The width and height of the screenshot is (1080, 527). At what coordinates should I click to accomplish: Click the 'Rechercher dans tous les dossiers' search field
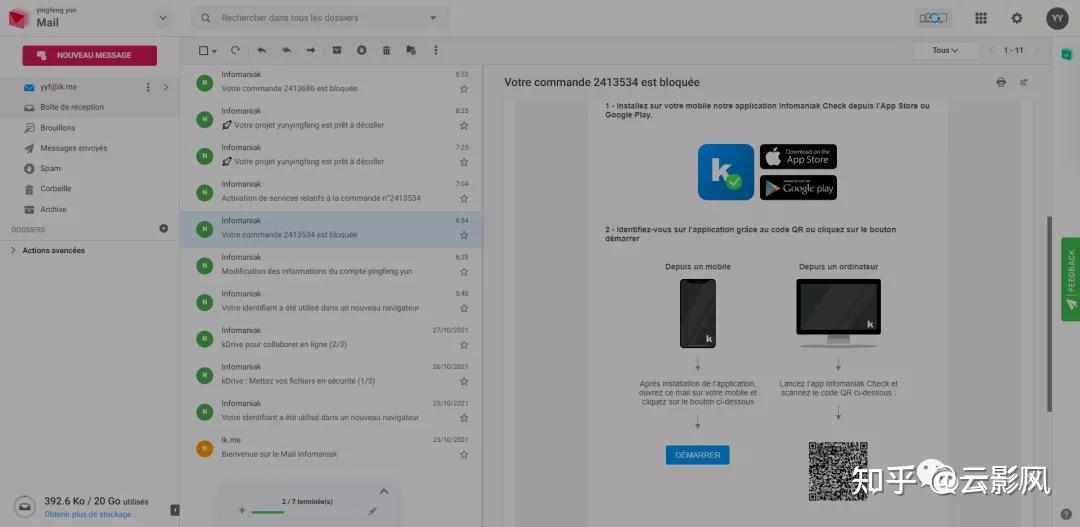pos(320,18)
